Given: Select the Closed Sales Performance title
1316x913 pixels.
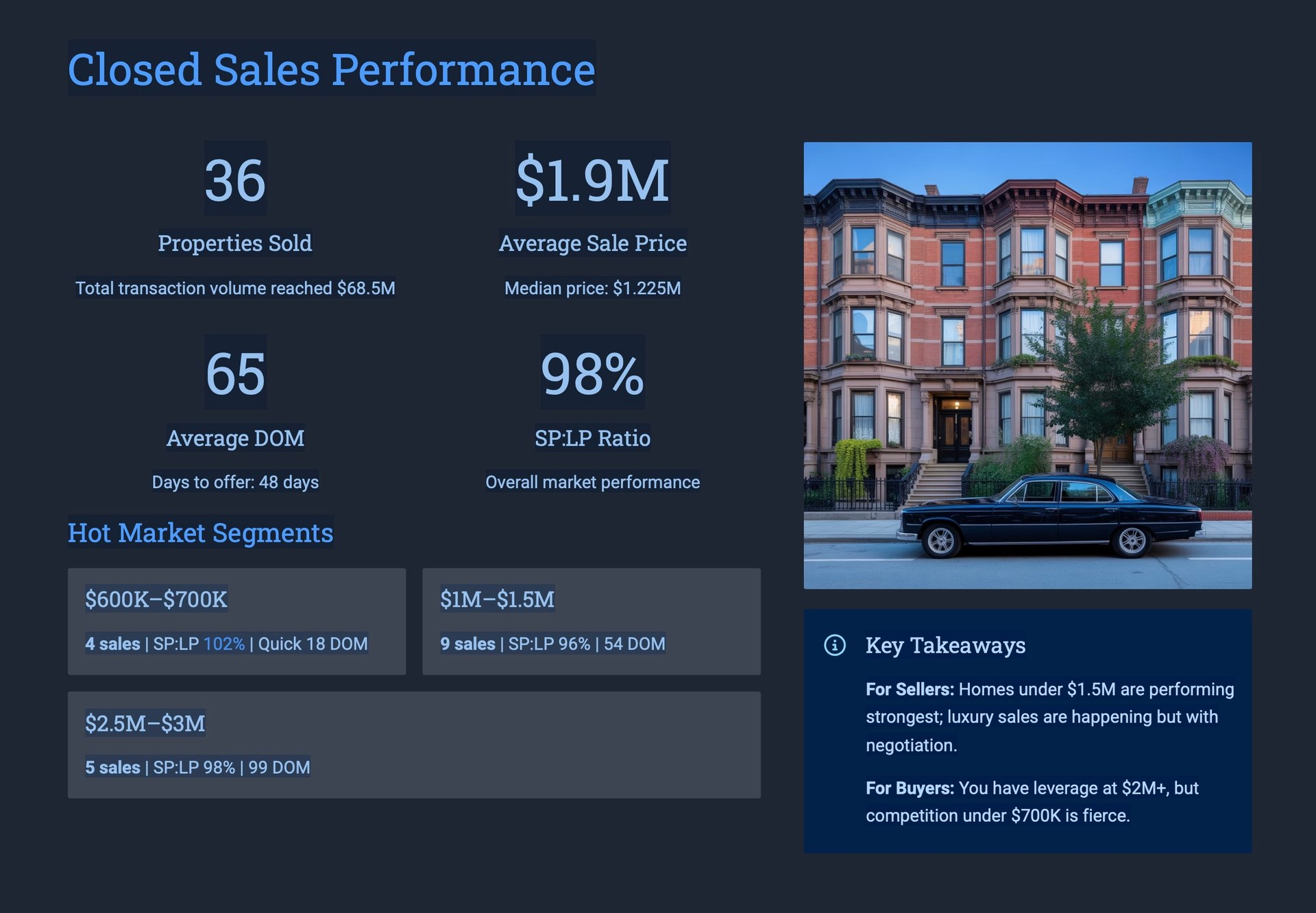Looking at the screenshot, I should click(x=331, y=69).
